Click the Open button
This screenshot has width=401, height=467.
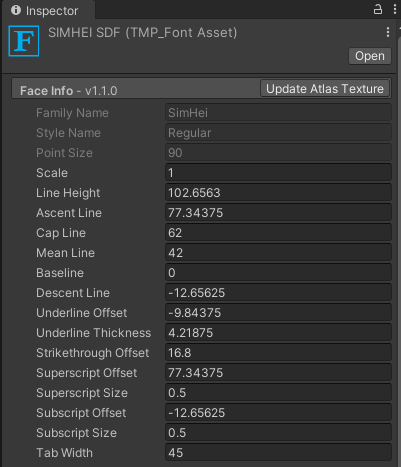370,56
